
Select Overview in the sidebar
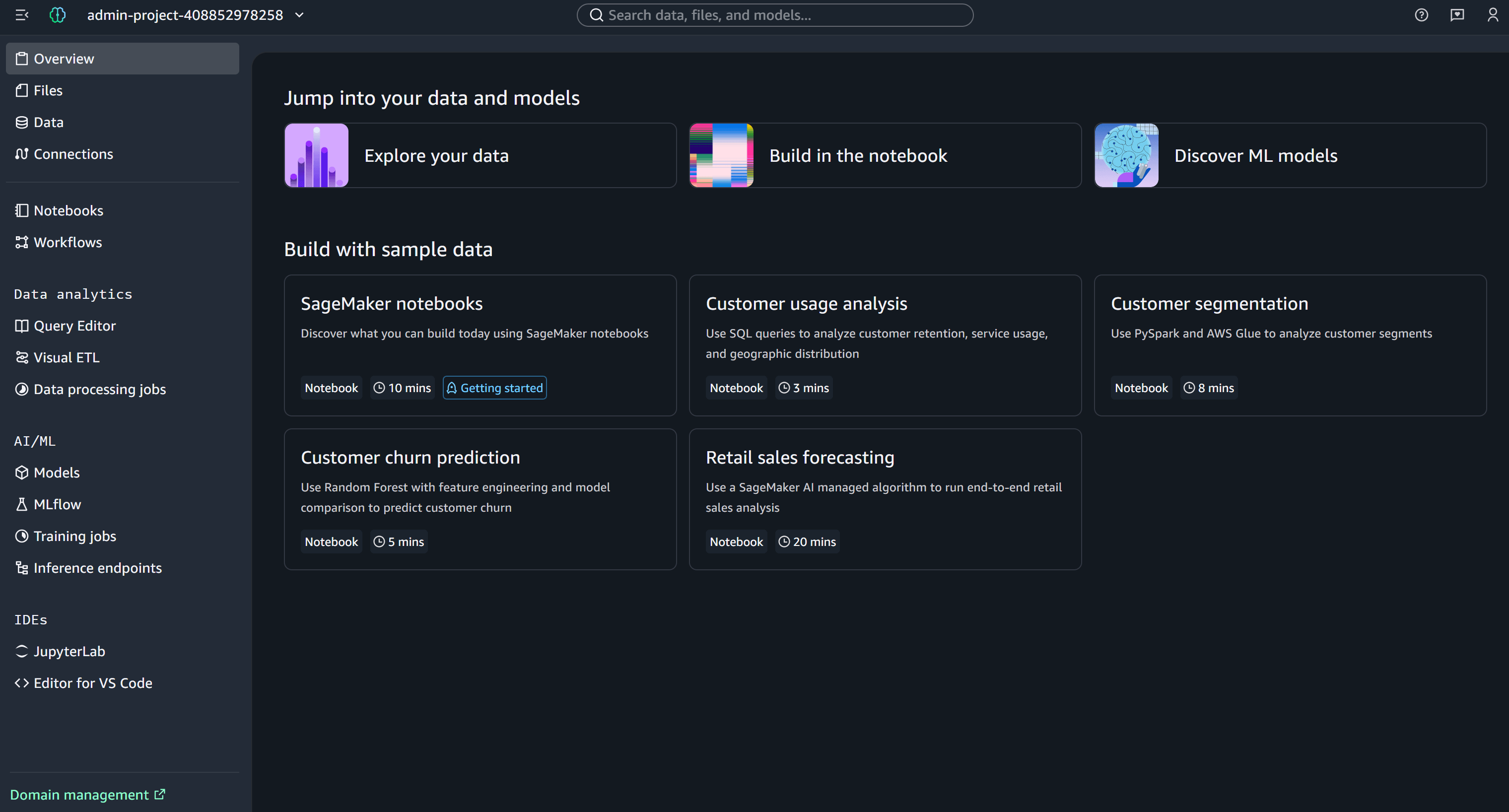pyautogui.click(x=123, y=59)
